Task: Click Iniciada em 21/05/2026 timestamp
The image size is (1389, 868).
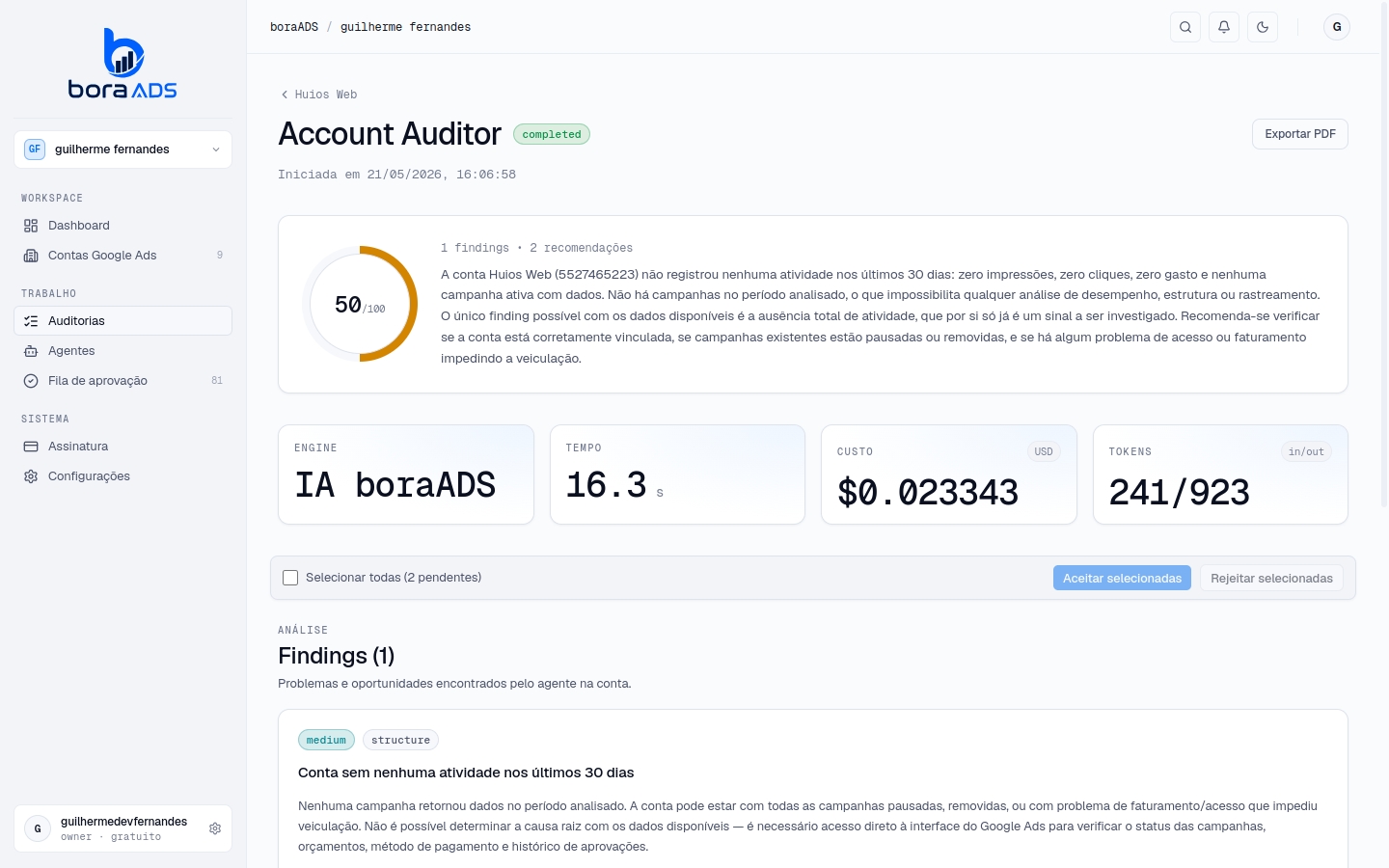Action: coord(396,175)
